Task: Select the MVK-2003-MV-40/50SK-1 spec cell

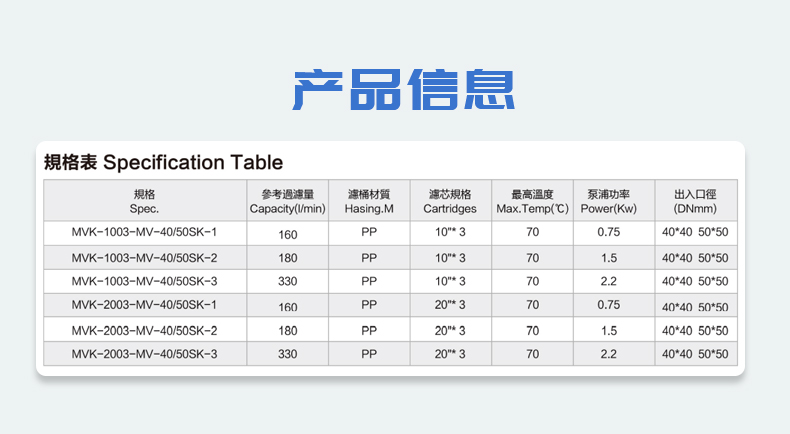Action: [x=144, y=305]
